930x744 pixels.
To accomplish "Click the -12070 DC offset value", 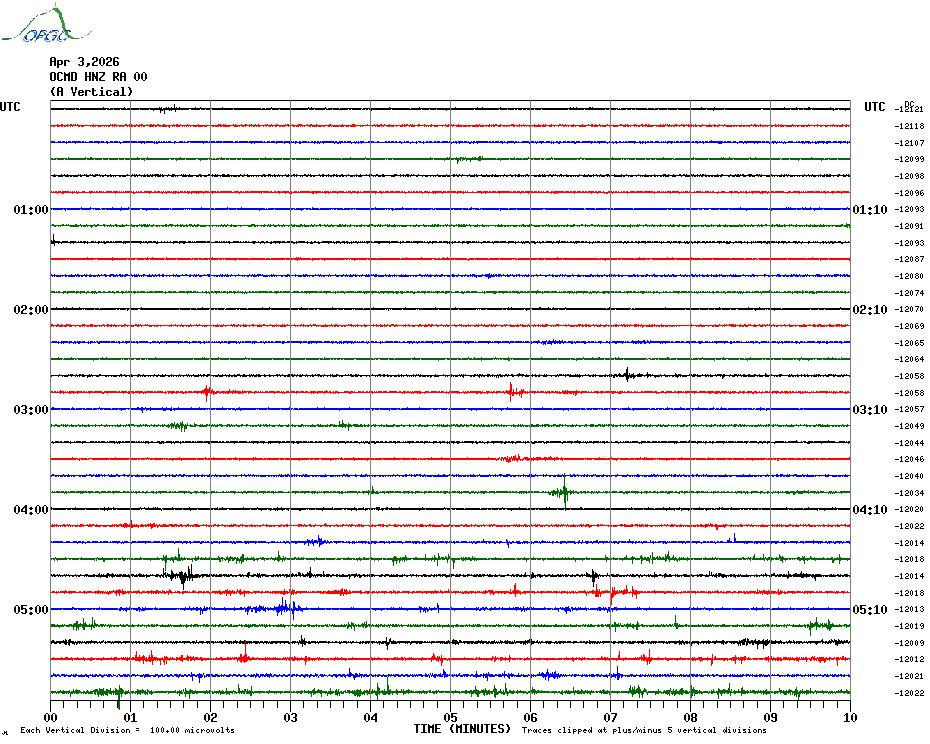I will point(910,310).
